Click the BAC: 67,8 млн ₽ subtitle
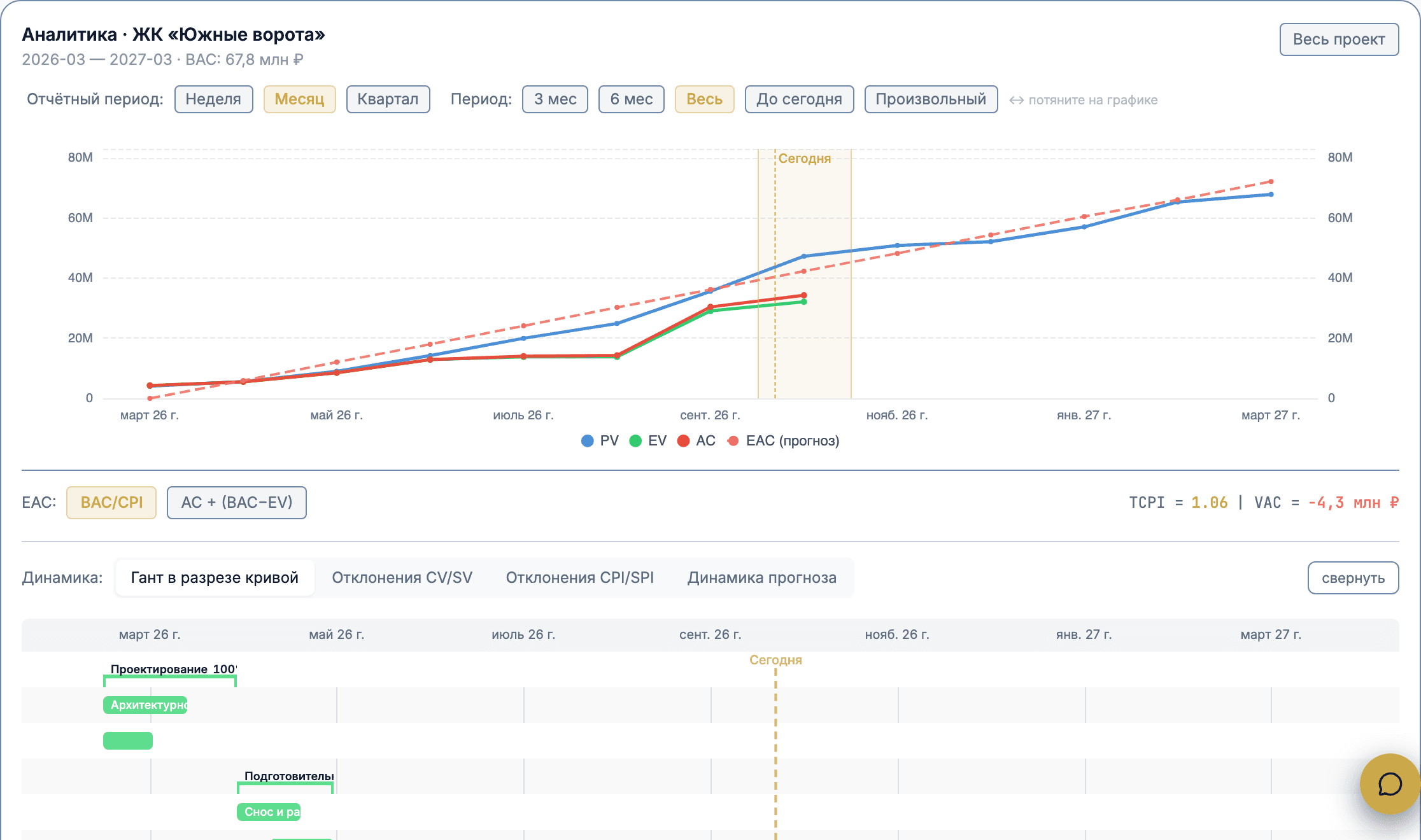 point(244,60)
